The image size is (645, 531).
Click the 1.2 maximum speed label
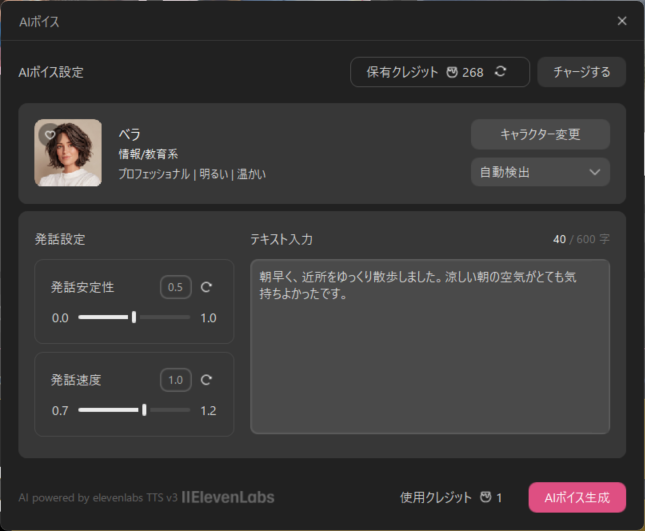(208, 410)
